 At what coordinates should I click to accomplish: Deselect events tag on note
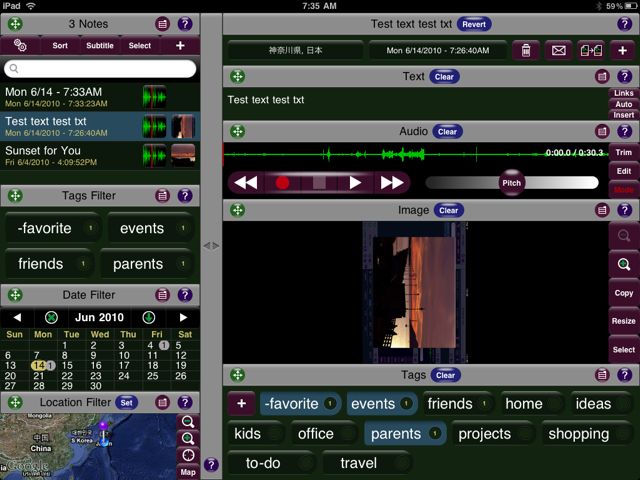382,404
